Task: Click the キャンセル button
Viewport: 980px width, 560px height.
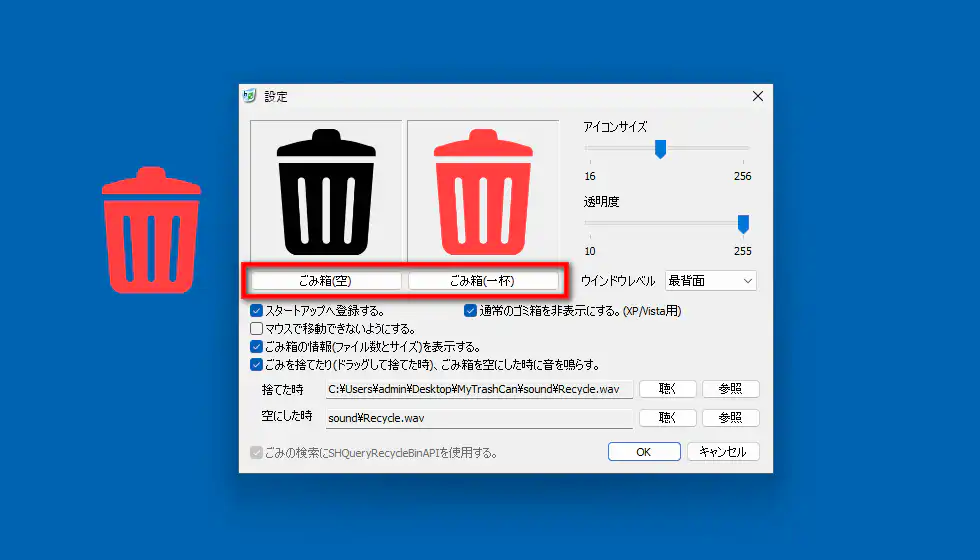Action: [x=723, y=452]
